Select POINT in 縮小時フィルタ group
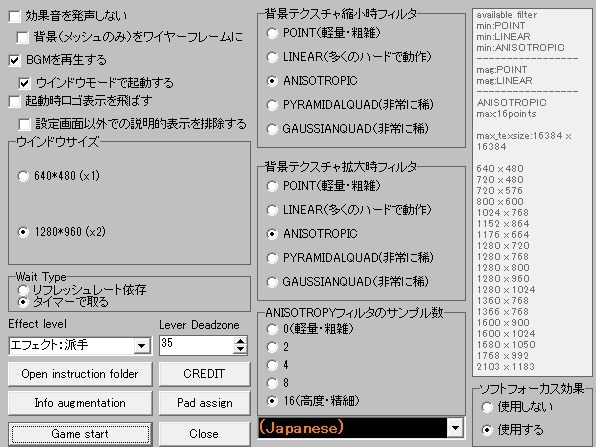 [272, 33]
